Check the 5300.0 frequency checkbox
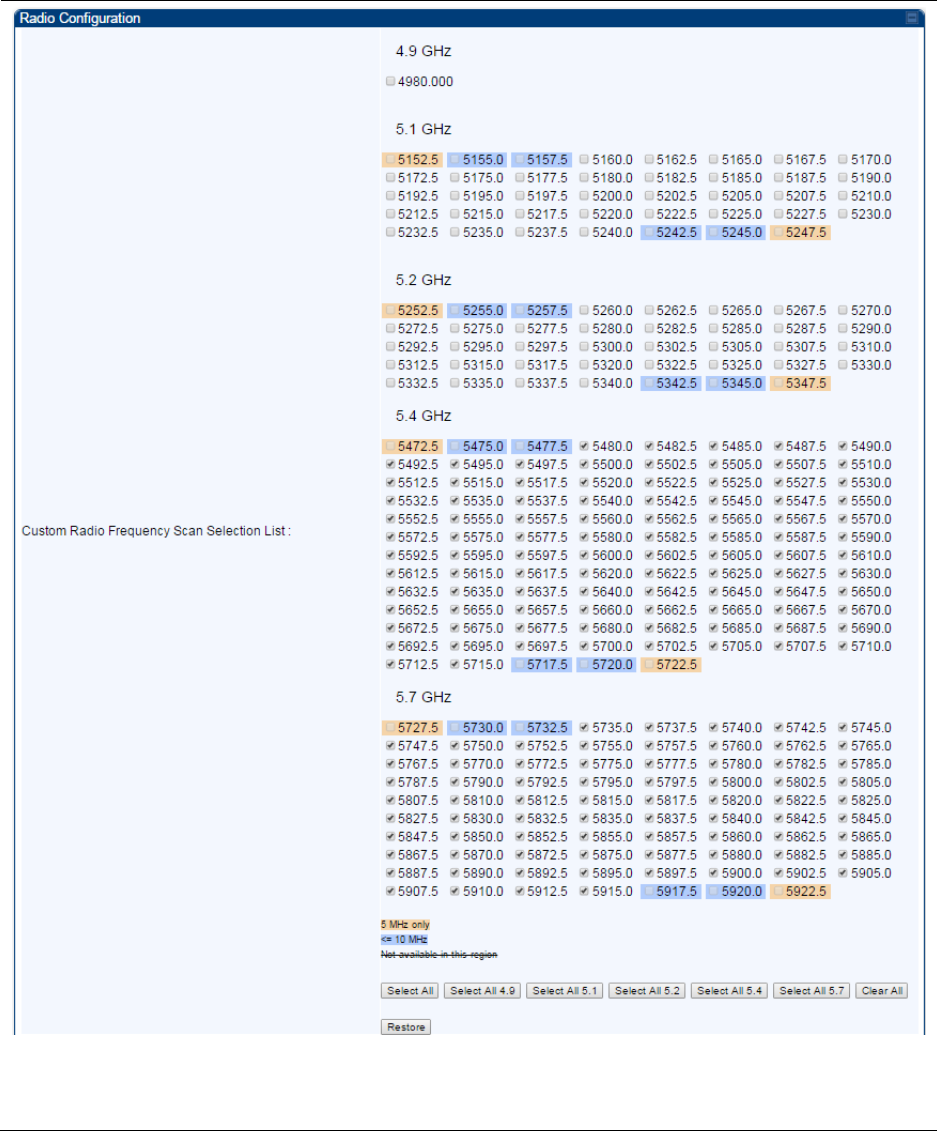 [x=584, y=346]
